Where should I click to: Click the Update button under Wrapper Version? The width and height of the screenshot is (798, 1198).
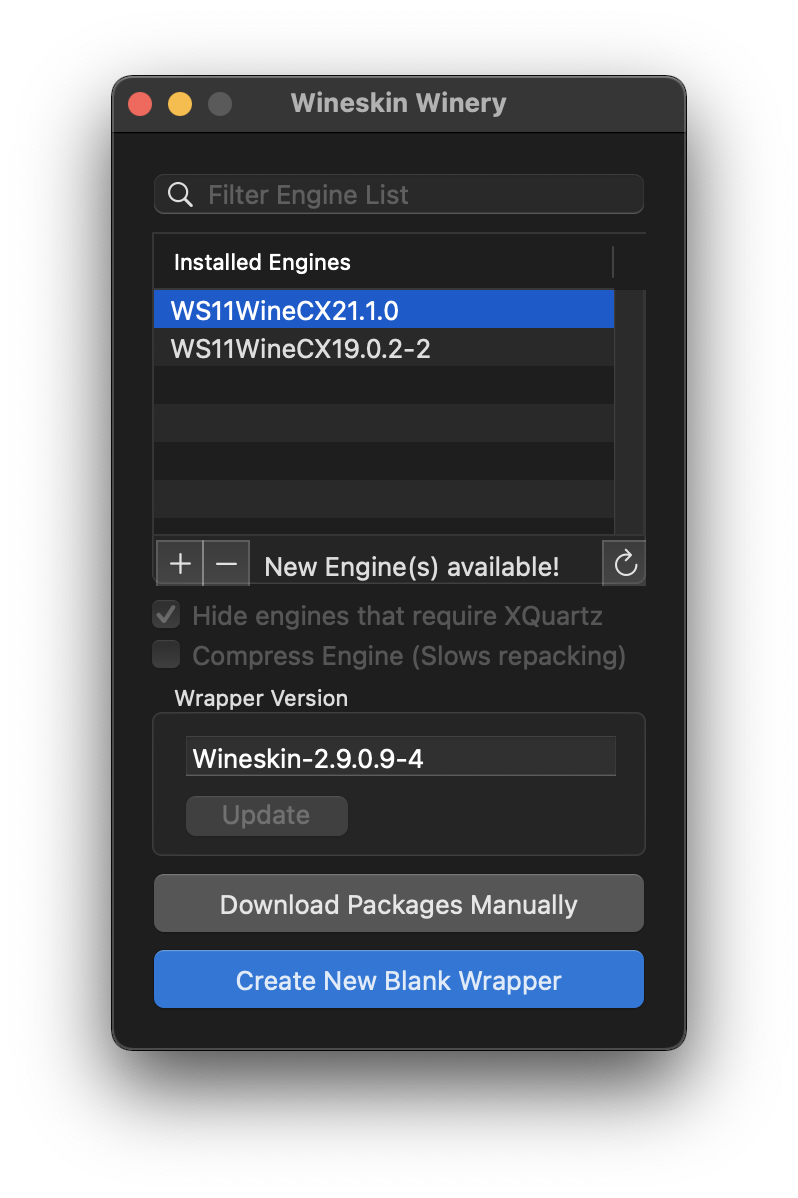tap(266, 815)
